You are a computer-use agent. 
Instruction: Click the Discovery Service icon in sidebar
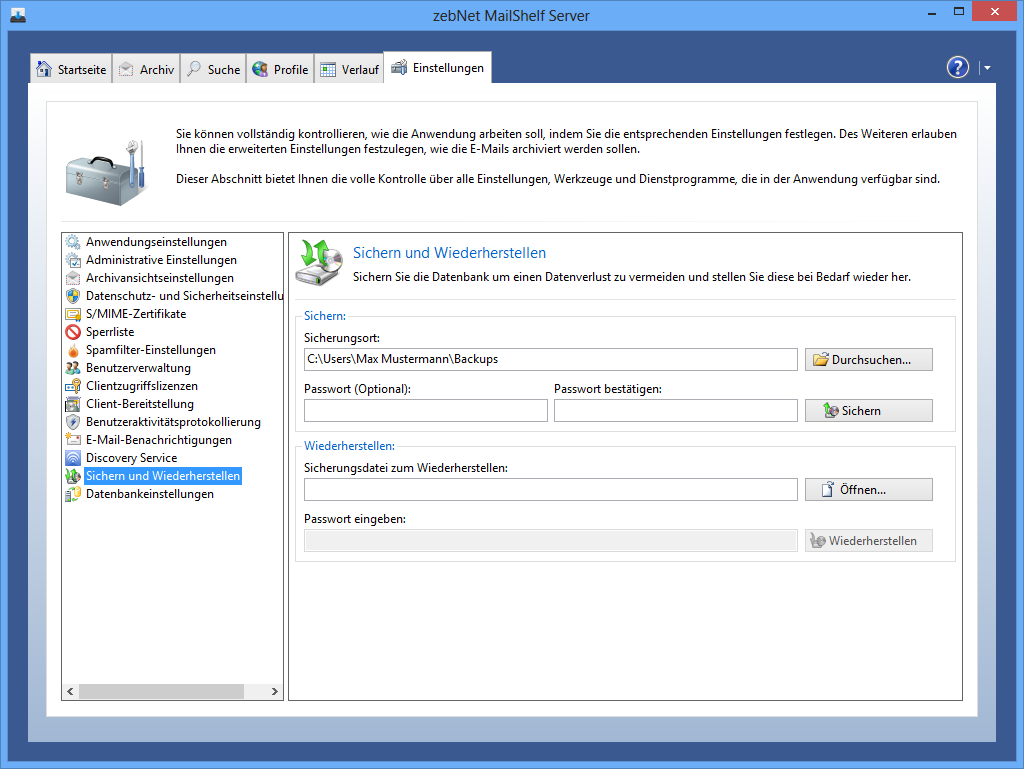click(x=73, y=458)
